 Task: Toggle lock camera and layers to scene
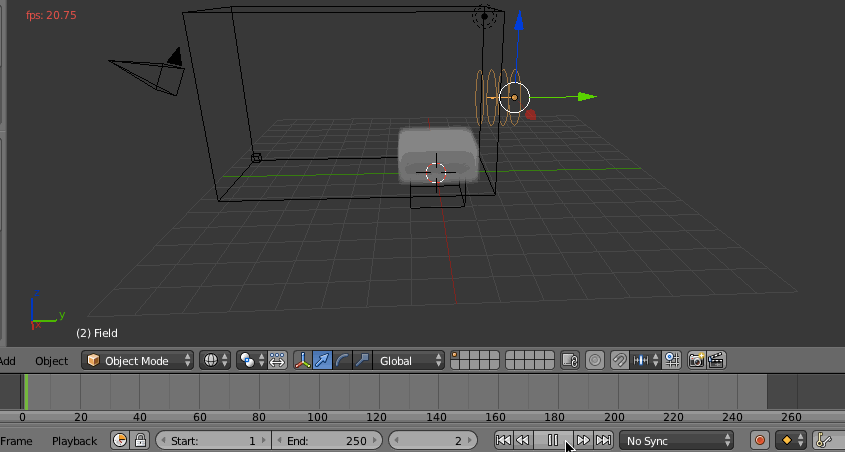(x=570, y=360)
